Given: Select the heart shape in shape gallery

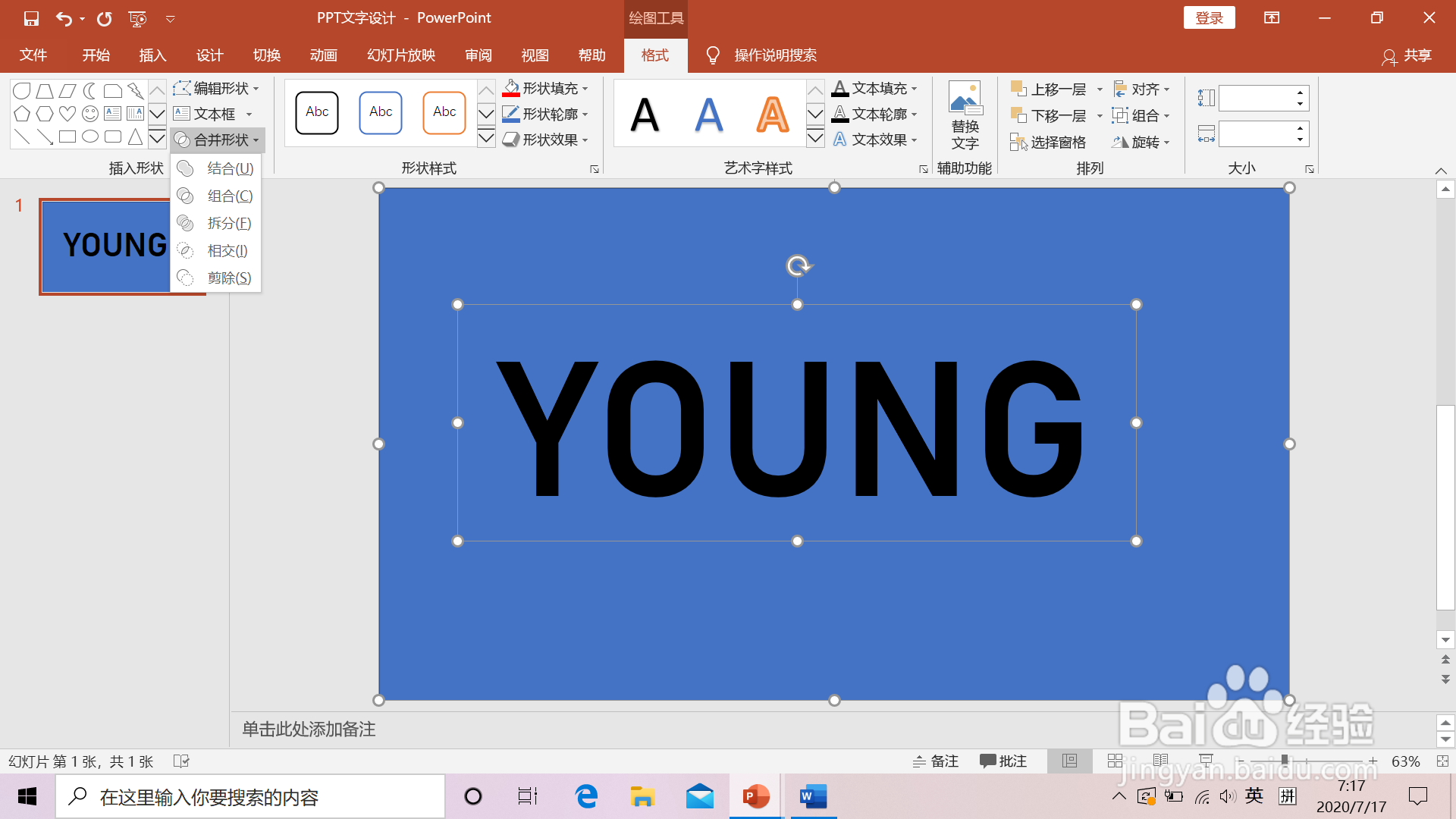Looking at the screenshot, I should point(67,114).
